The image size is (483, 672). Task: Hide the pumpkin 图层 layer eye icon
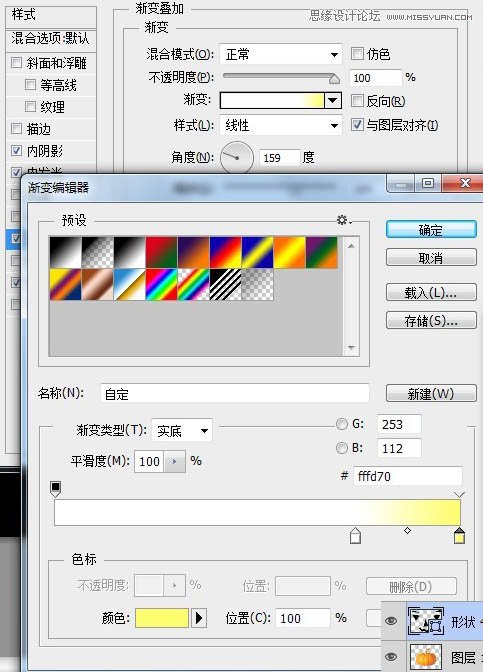coord(391,657)
